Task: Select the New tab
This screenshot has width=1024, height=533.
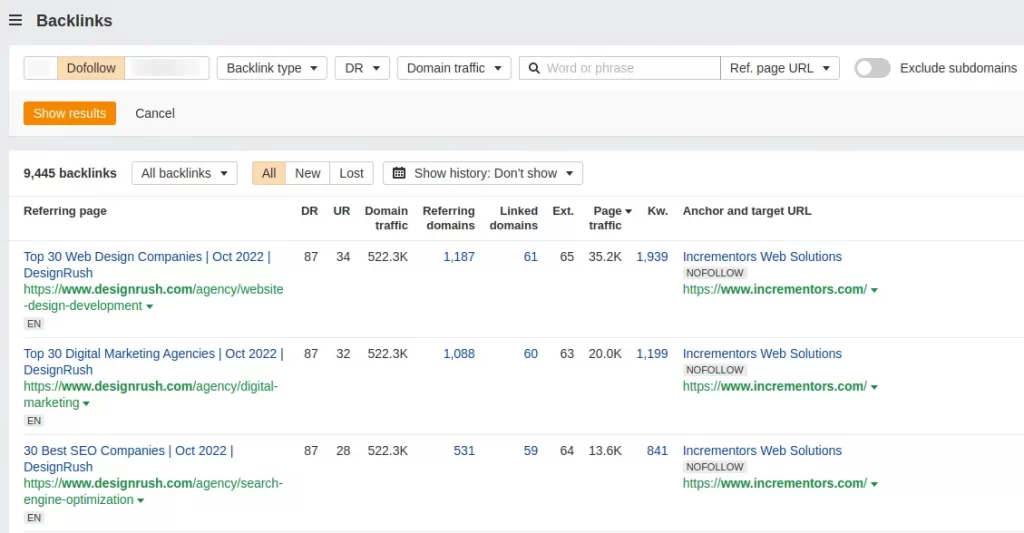Action: [x=308, y=173]
